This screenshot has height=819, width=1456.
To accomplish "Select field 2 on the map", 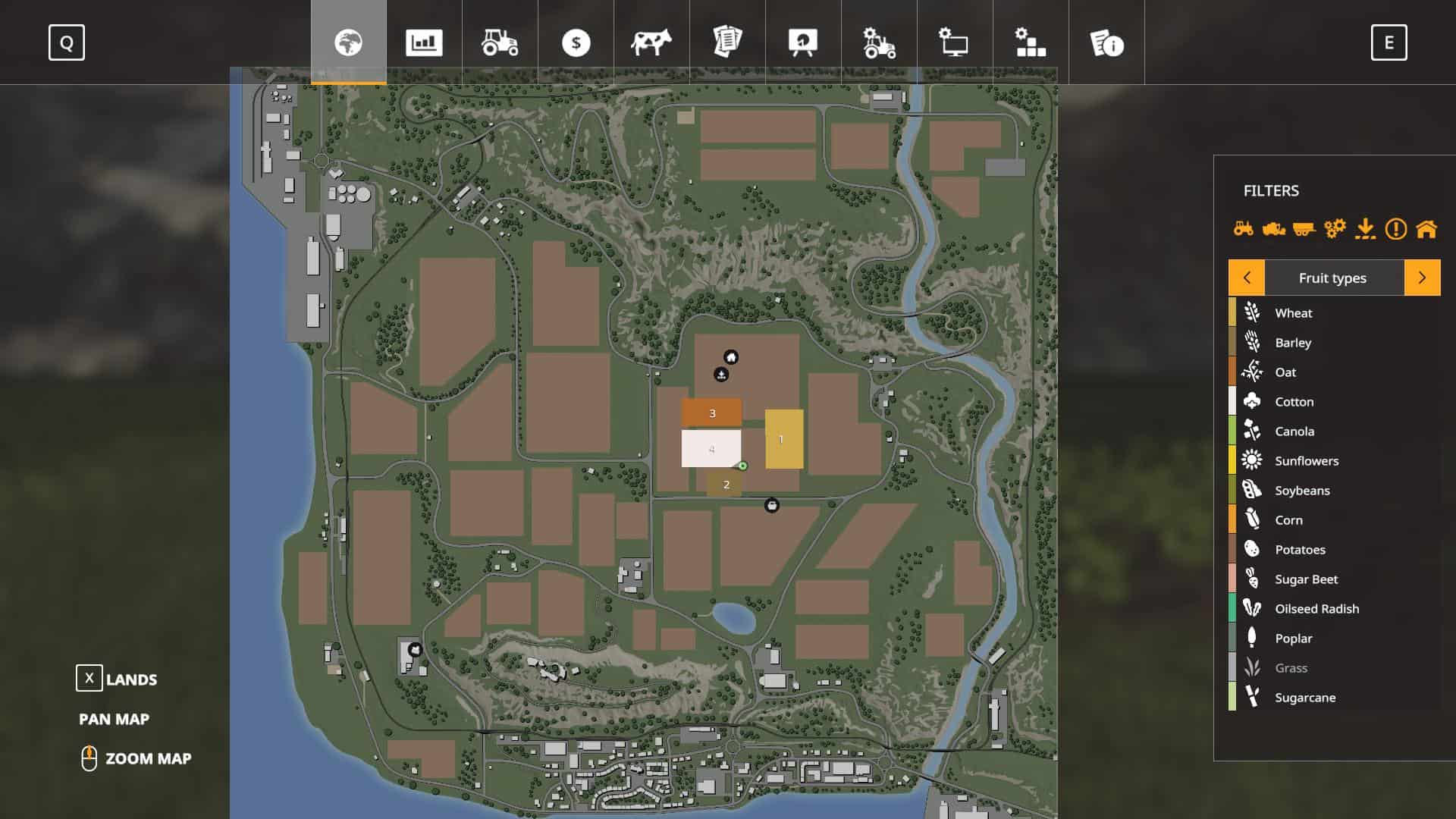I will [x=724, y=484].
